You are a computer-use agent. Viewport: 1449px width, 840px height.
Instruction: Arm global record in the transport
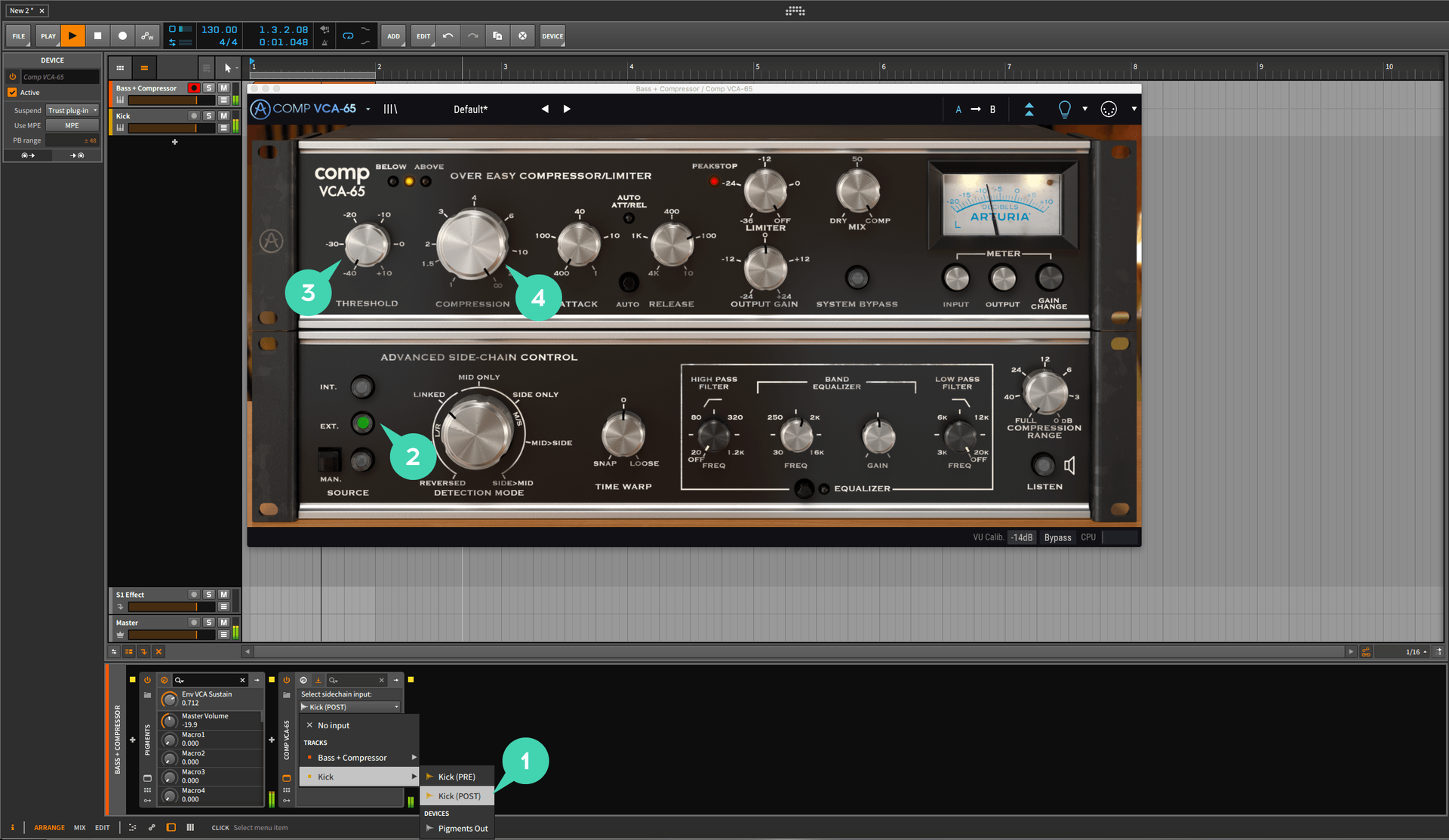(122, 35)
